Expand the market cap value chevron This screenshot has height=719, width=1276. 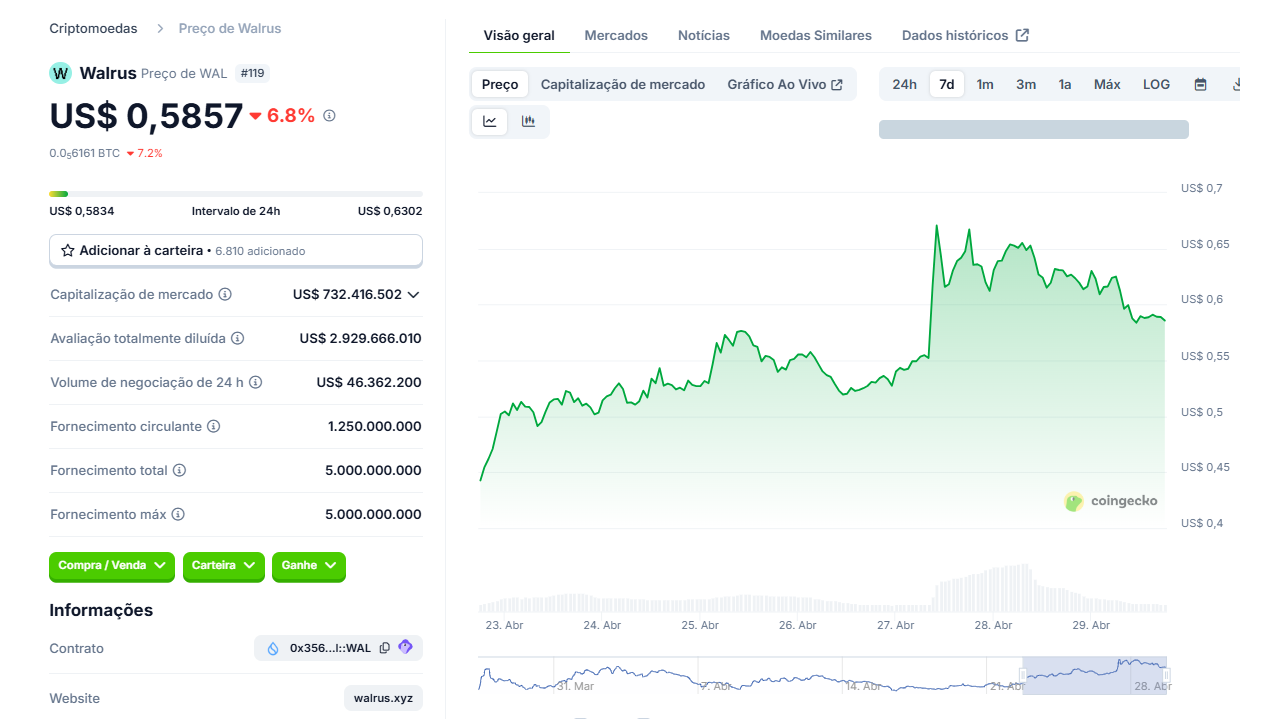point(413,295)
